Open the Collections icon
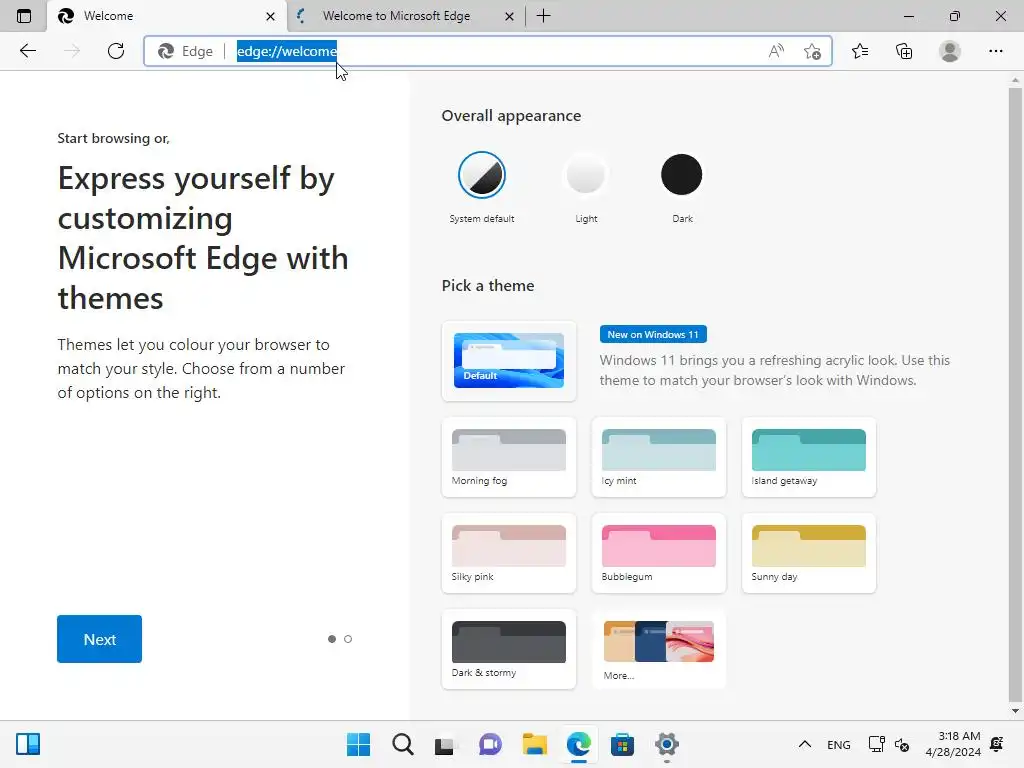The image size is (1024, 768). [904, 51]
